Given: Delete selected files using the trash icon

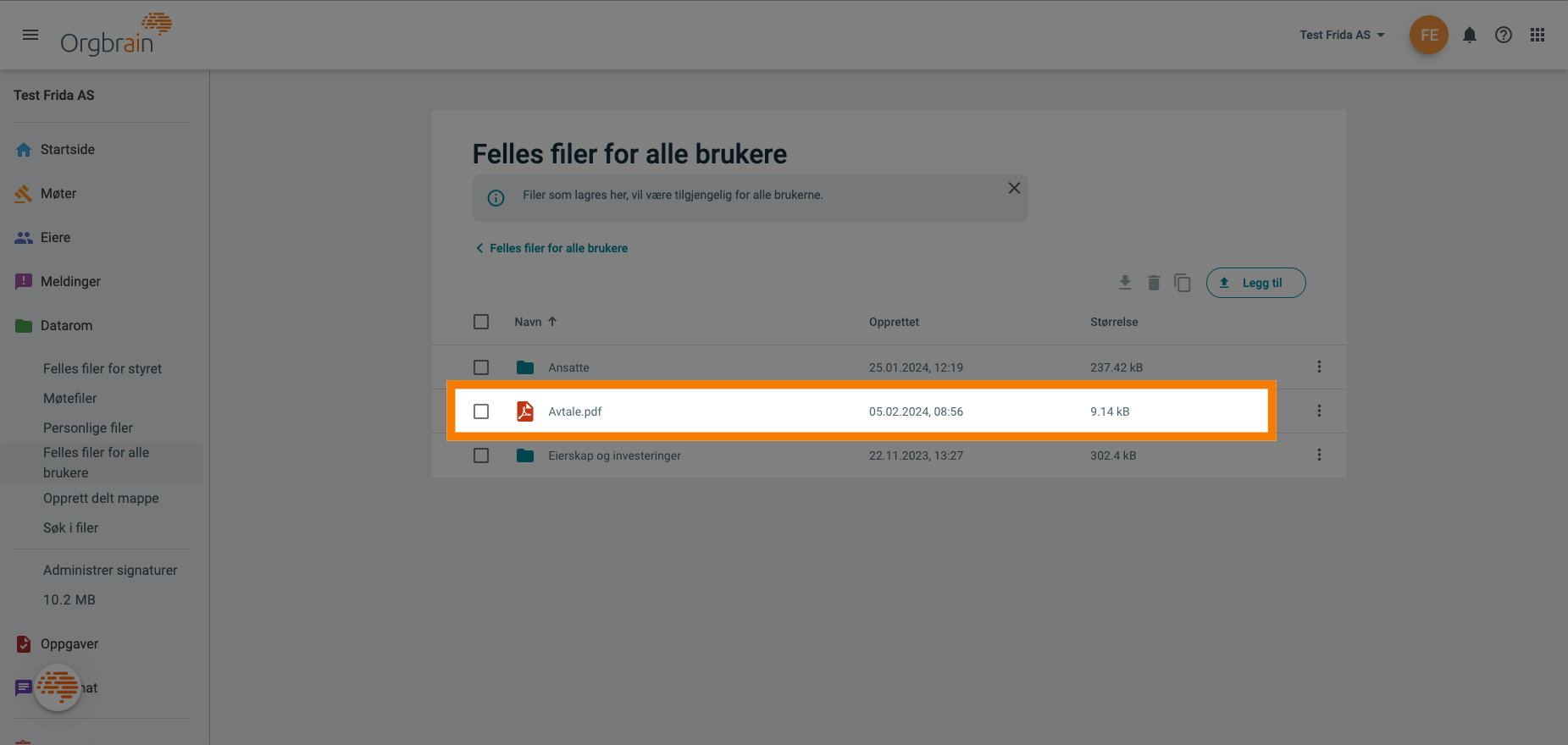Looking at the screenshot, I should pyautogui.click(x=1154, y=282).
